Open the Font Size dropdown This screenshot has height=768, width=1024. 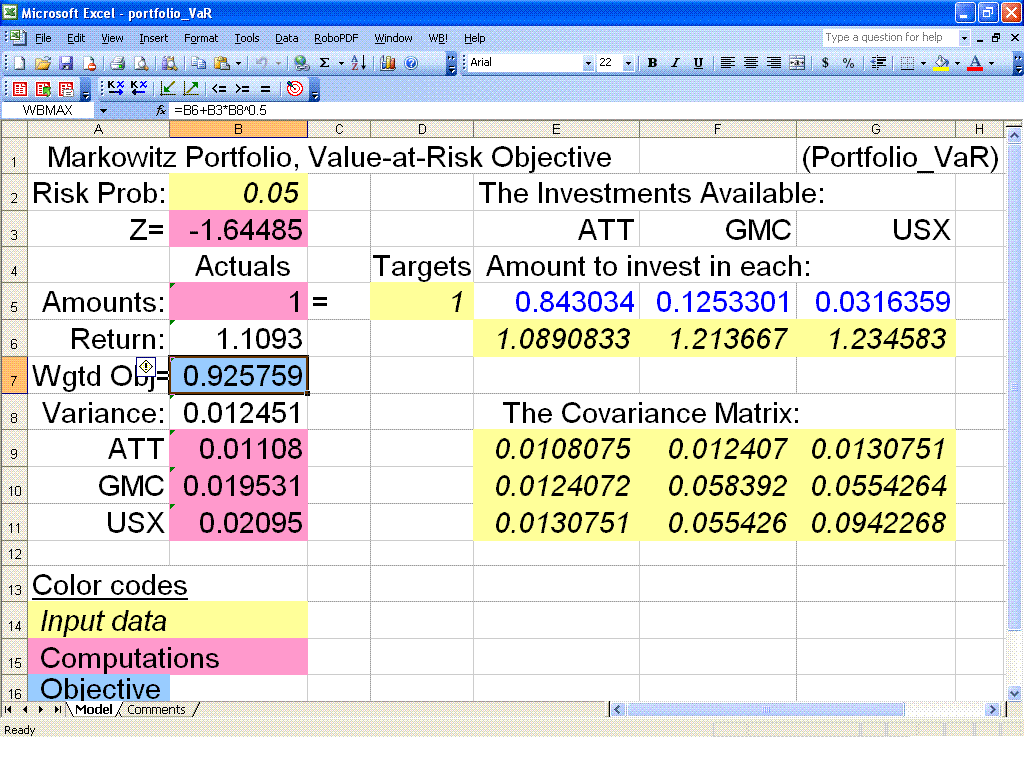(628, 63)
